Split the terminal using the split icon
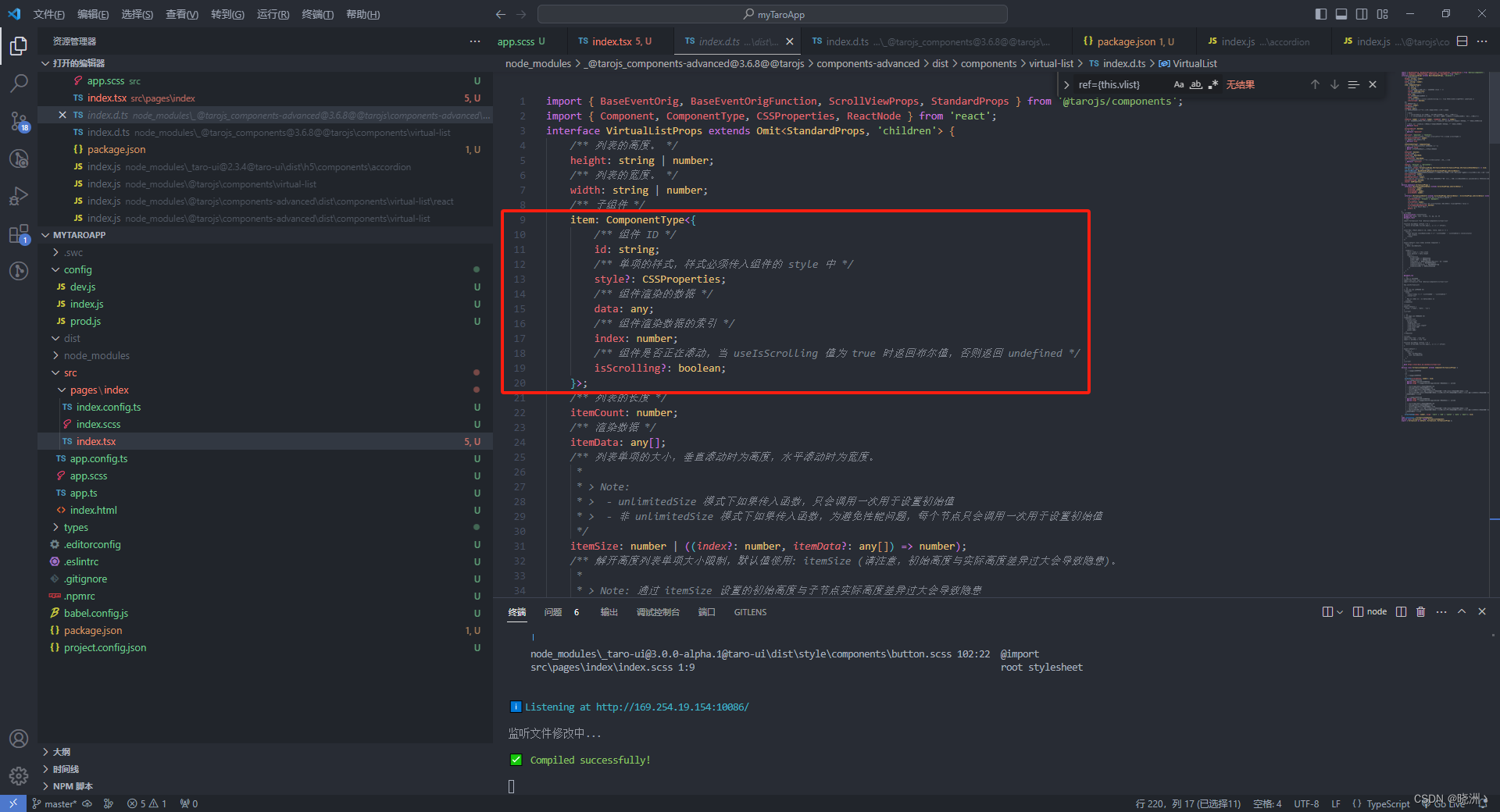1500x812 pixels. [x=1401, y=611]
